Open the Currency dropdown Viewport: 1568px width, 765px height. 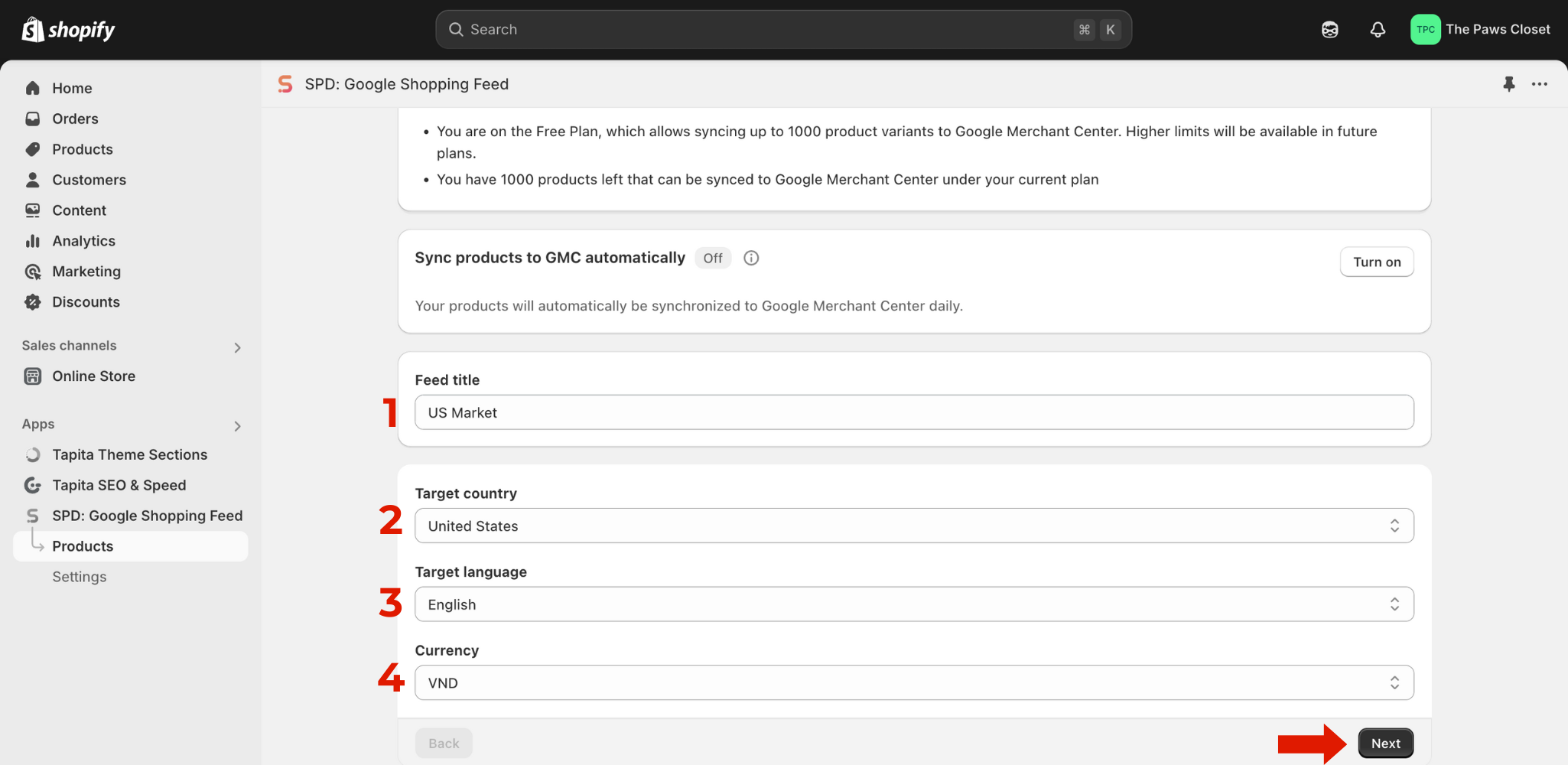click(914, 682)
